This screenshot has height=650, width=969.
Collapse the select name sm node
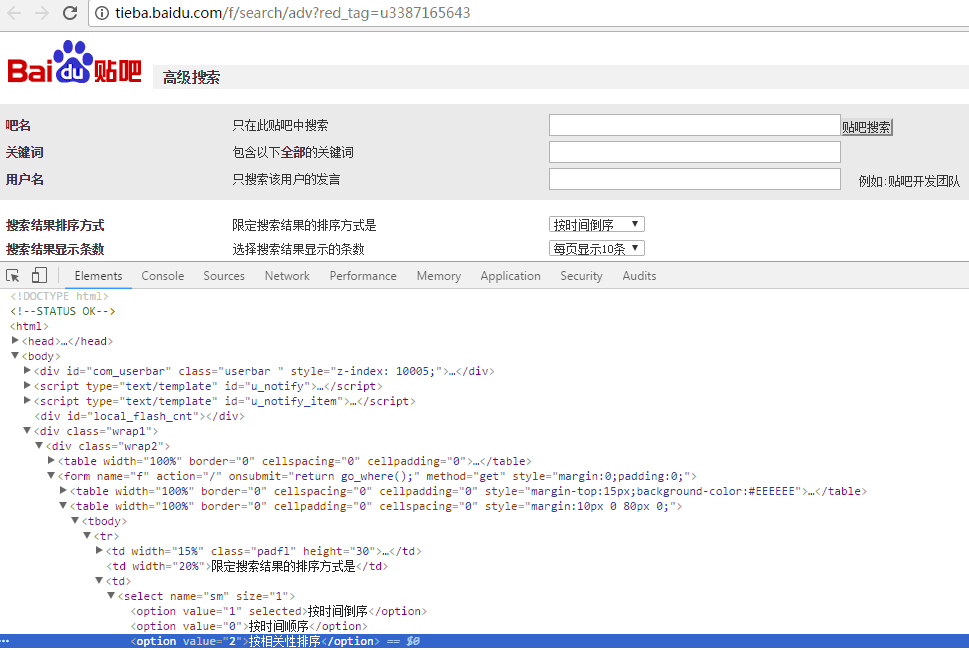(x=111, y=595)
